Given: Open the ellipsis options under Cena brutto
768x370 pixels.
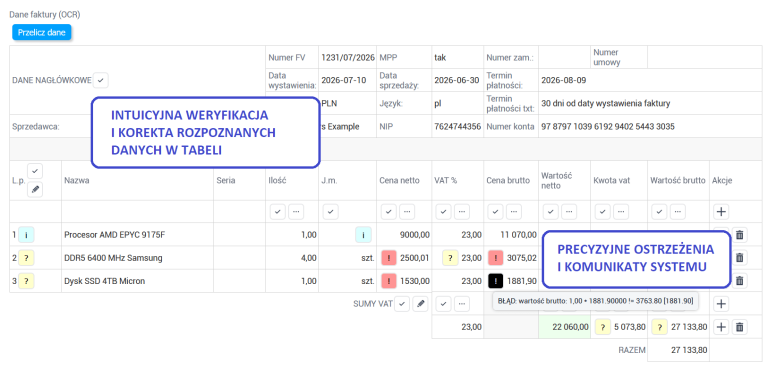Looking at the screenshot, I should click(x=514, y=212).
